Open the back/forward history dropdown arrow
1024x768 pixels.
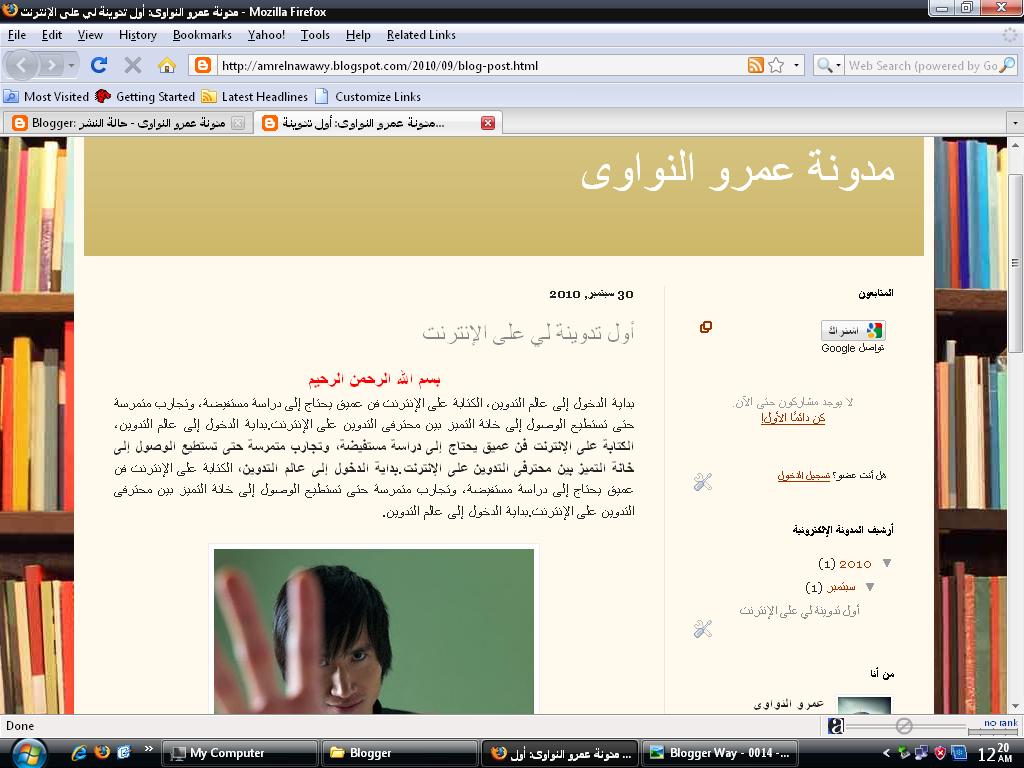(71, 65)
